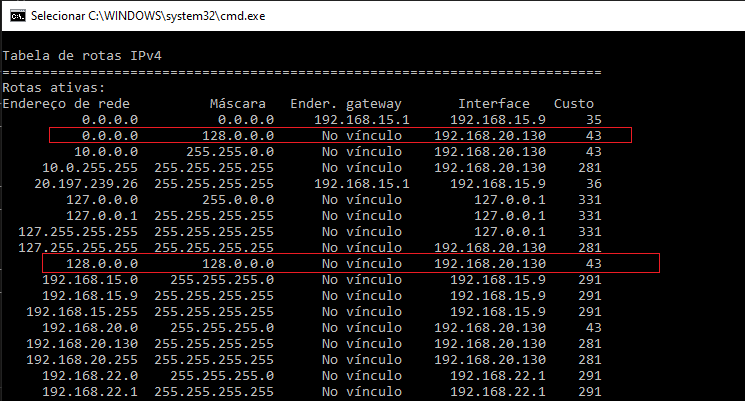Select network address 192.168.22.0
The width and height of the screenshot is (745, 401).
click(90, 375)
